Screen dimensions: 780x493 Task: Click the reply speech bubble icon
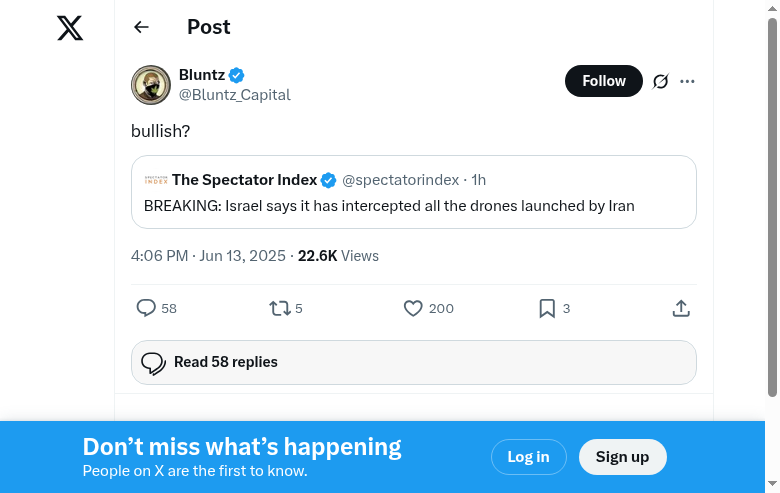click(146, 308)
